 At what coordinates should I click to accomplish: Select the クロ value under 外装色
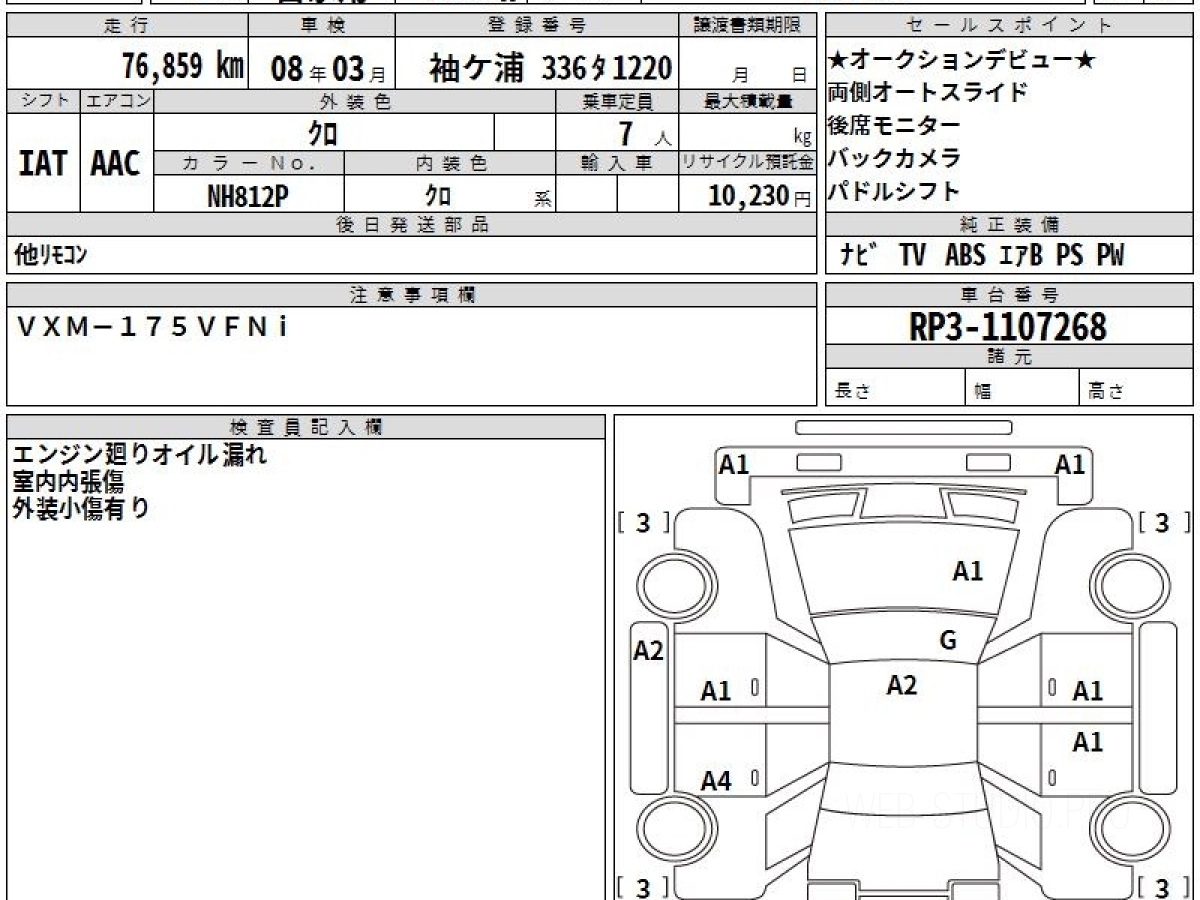323,132
